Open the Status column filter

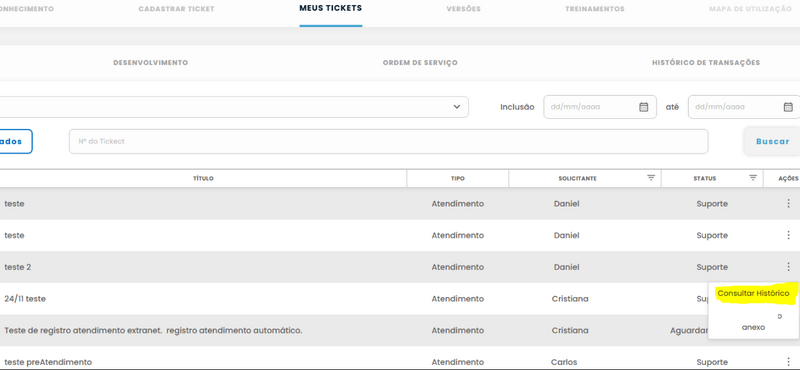[753, 178]
